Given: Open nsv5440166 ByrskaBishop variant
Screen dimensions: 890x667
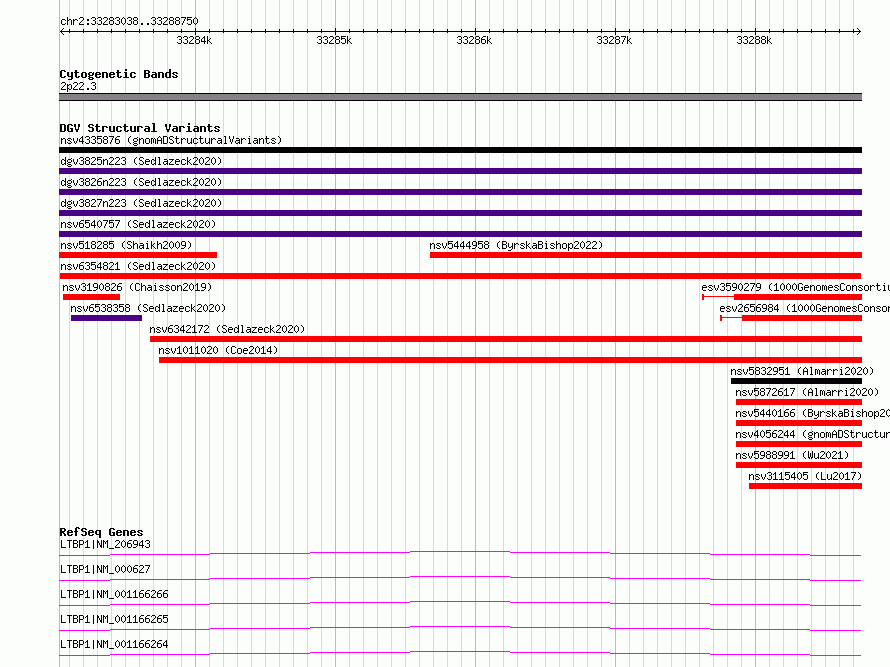Looking at the screenshot, I should point(812,413).
